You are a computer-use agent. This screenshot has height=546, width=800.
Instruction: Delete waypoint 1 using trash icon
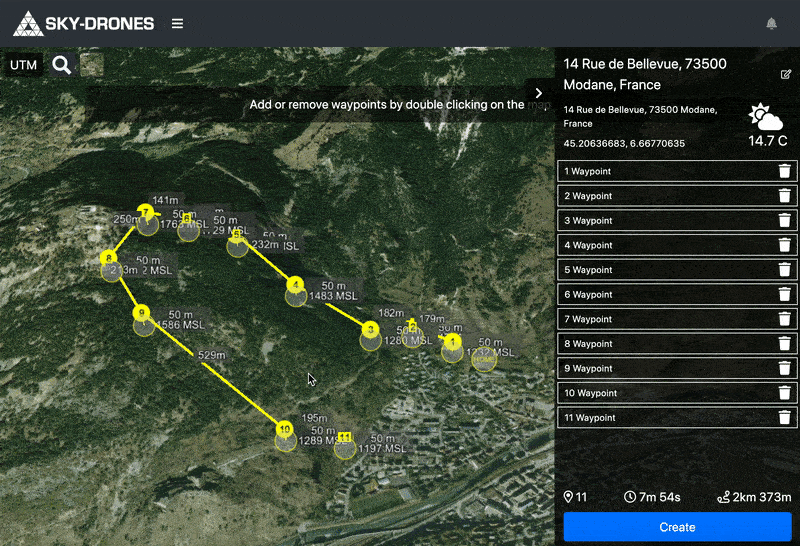coord(785,171)
